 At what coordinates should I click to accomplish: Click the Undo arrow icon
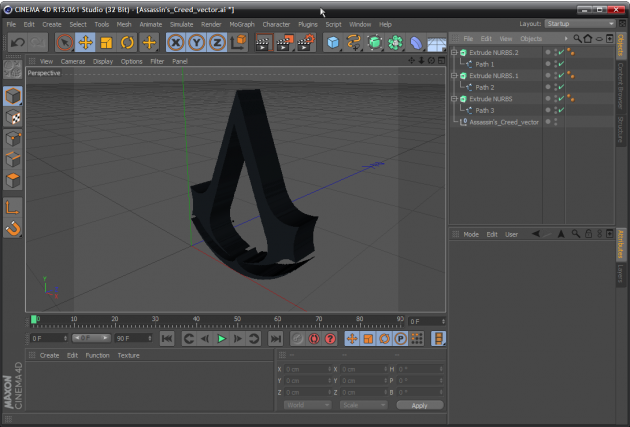point(17,42)
